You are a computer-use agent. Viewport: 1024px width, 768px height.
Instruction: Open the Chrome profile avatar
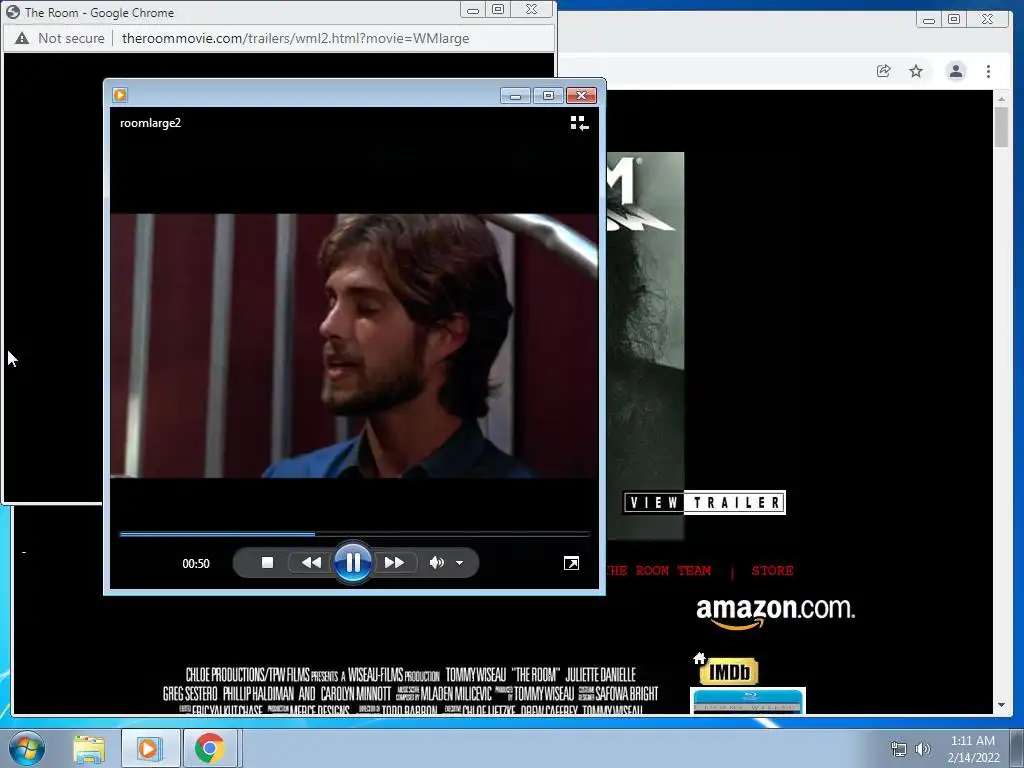(956, 71)
